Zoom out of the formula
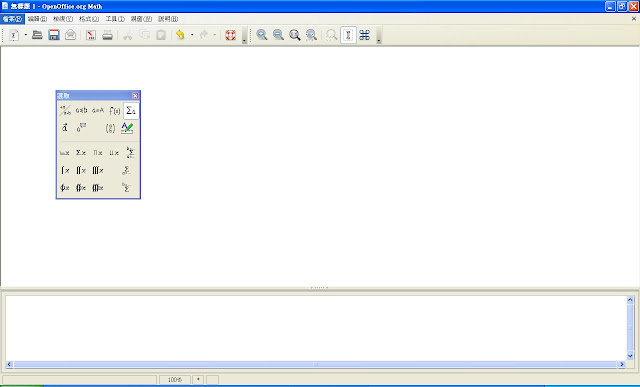This screenshot has width=640, height=387. click(x=278, y=35)
